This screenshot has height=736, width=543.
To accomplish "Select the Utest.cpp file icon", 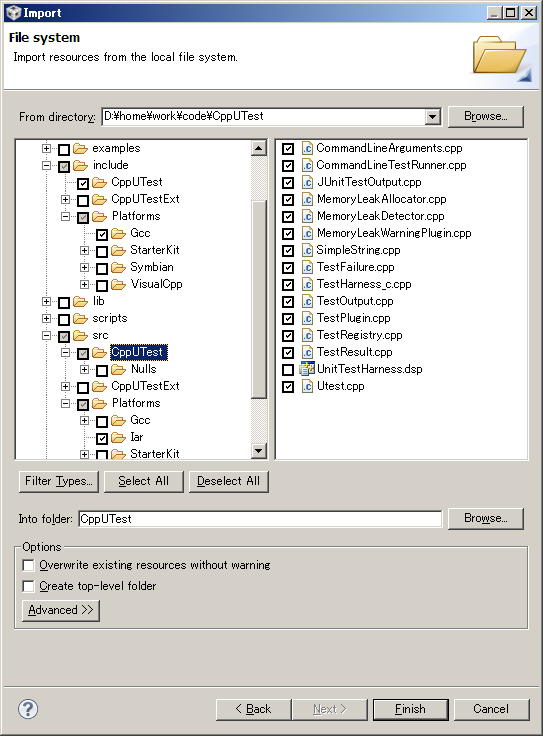I will pyautogui.click(x=307, y=386).
